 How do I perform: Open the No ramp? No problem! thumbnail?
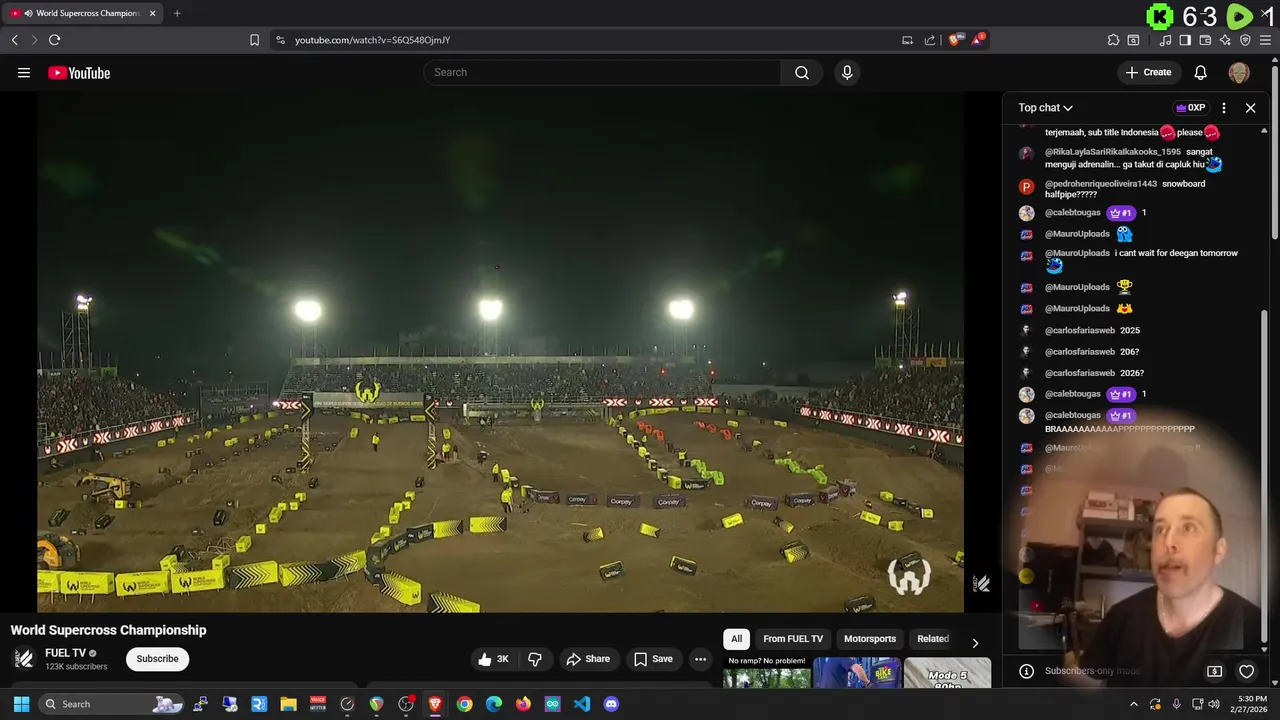767,673
